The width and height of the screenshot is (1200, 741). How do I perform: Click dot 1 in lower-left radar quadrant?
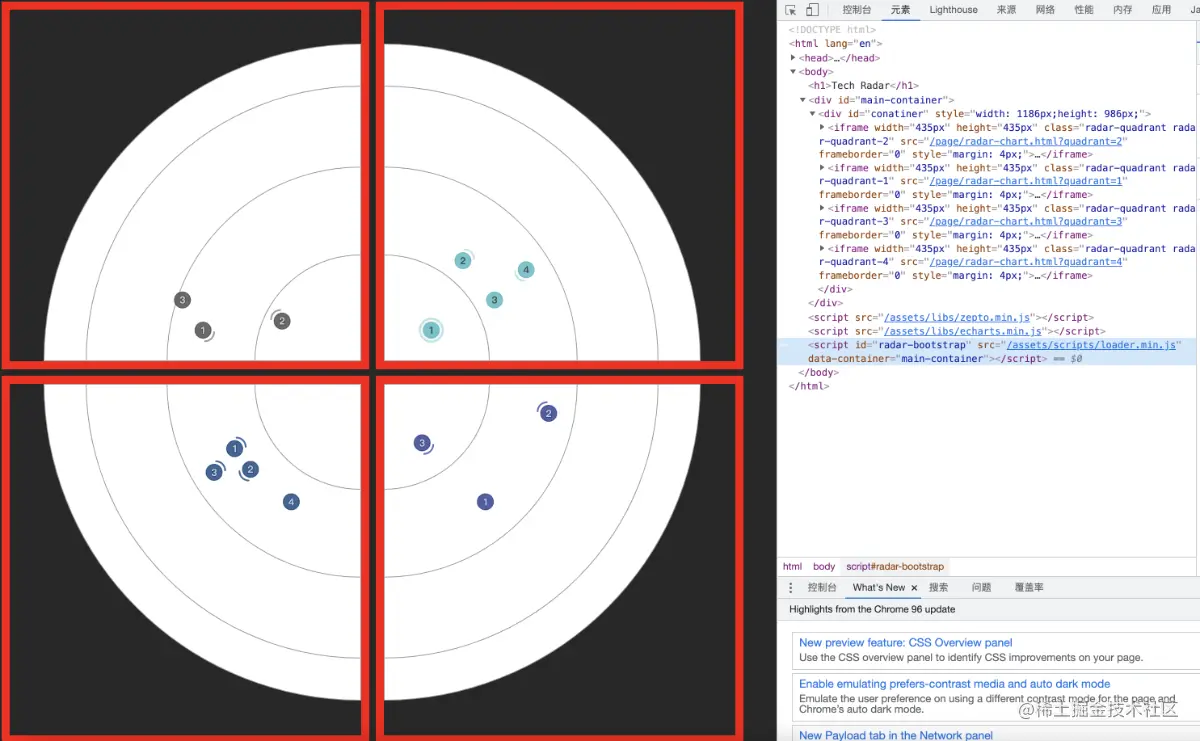pos(235,449)
